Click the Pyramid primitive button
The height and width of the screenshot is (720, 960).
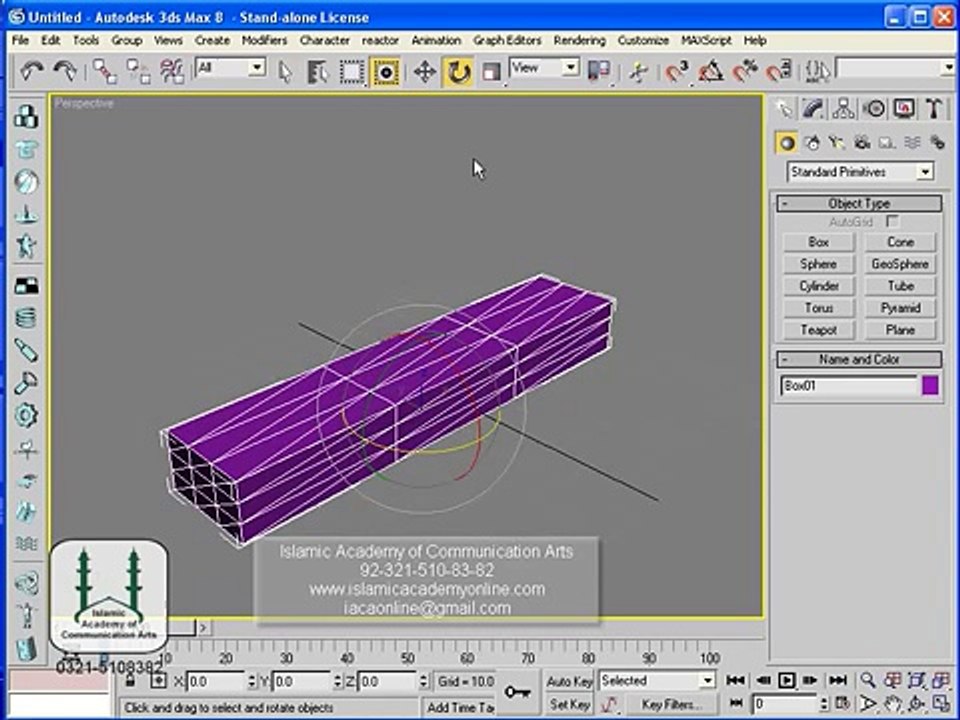click(900, 308)
